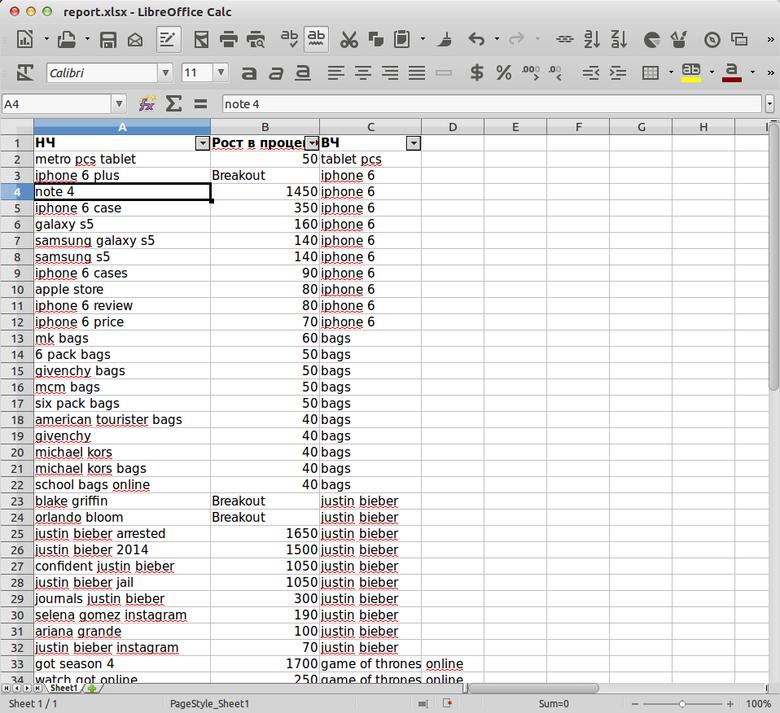
Task: Open the Рост в процентах autofilter dropdown
Action: (312, 144)
